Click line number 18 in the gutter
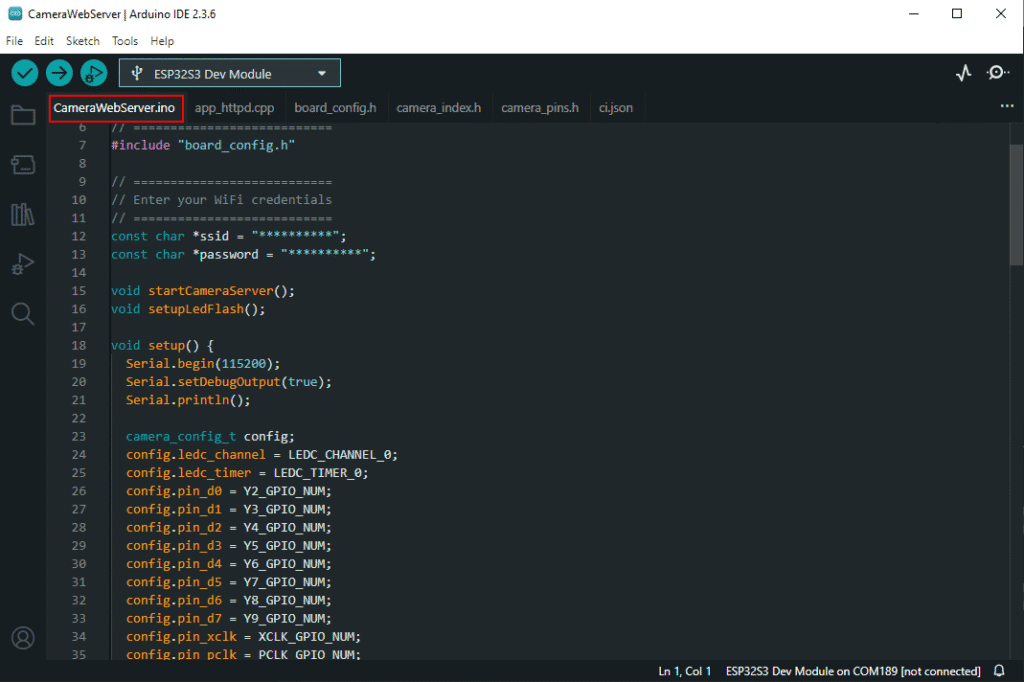Viewport: 1024px width, 682px height. (78, 345)
